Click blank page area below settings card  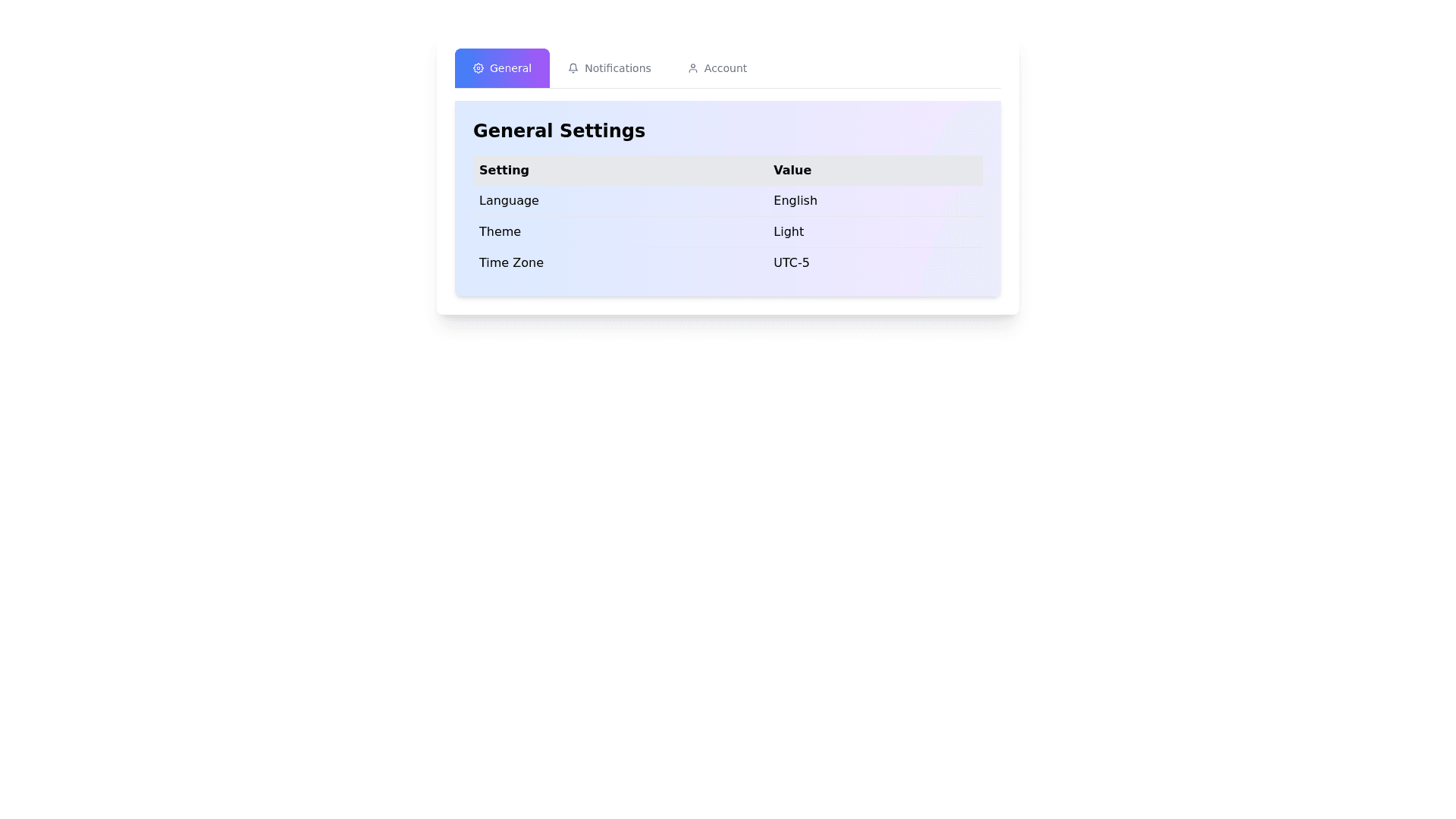pyautogui.click(x=728, y=531)
